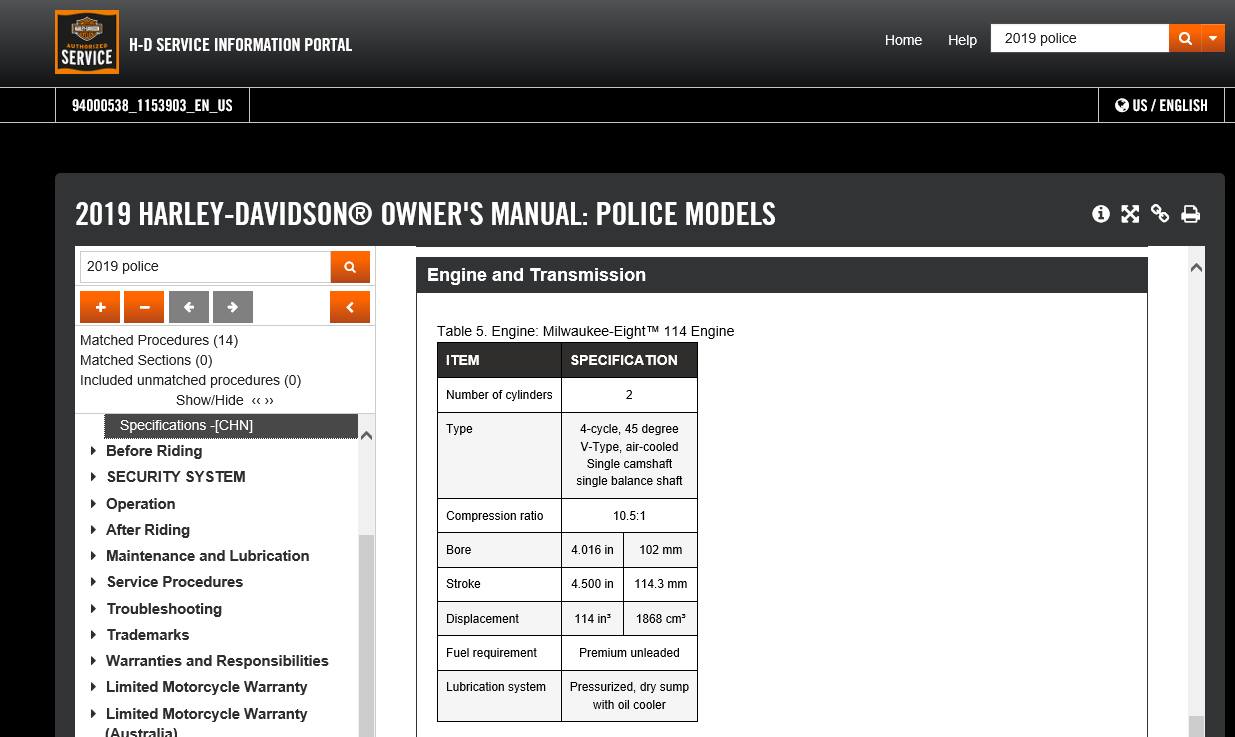1235x737 pixels.
Task: Click the orange search button in header
Action: (x=1184, y=39)
